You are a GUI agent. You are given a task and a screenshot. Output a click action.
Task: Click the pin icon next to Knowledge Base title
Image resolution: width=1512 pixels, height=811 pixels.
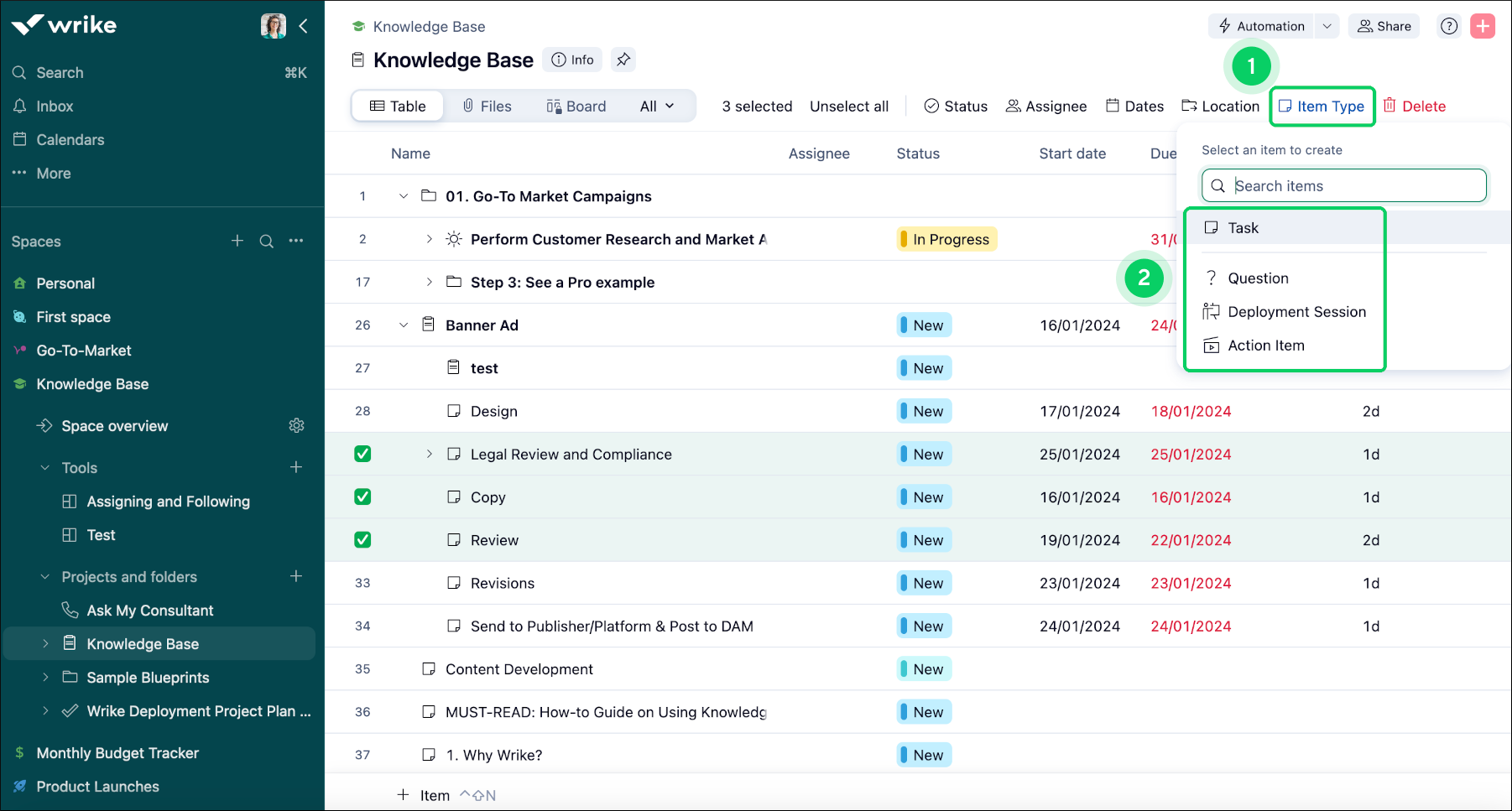coord(623,60)
